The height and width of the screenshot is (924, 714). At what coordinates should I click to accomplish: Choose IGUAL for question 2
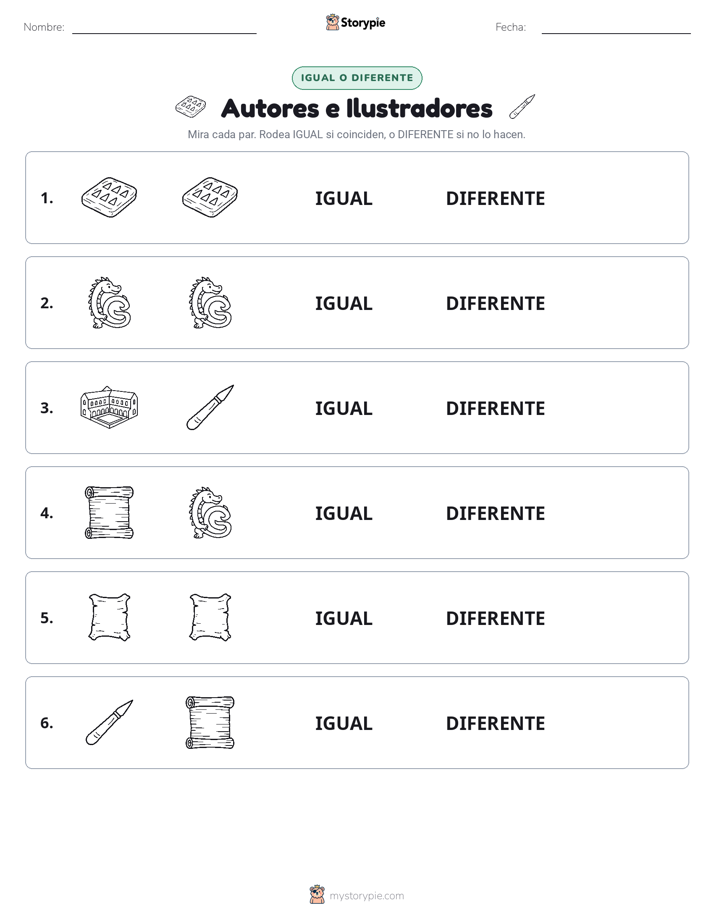(x=343, y=303)
